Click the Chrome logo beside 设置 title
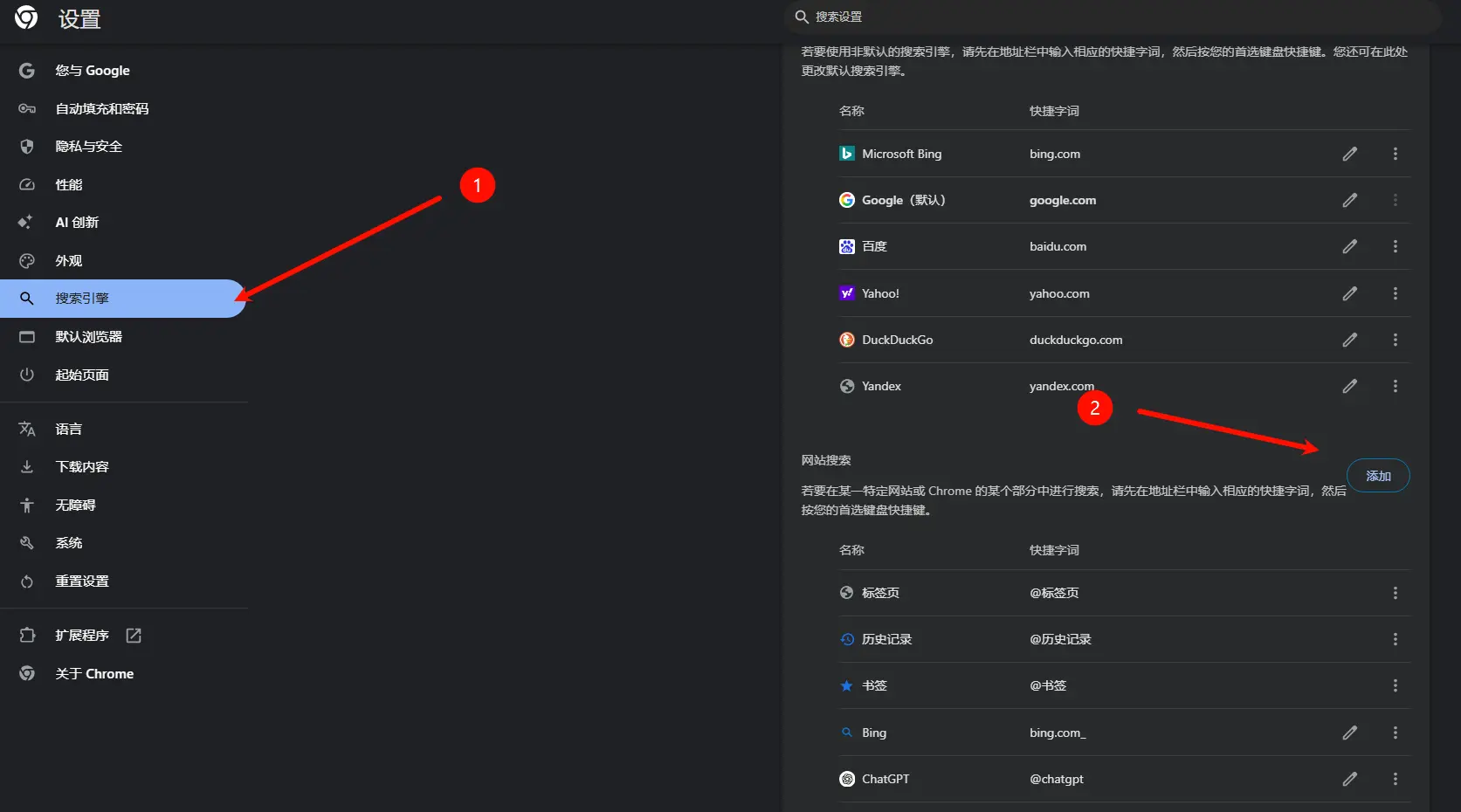The height and width of the screenshot is (812, 1461). tap(26, 18)
